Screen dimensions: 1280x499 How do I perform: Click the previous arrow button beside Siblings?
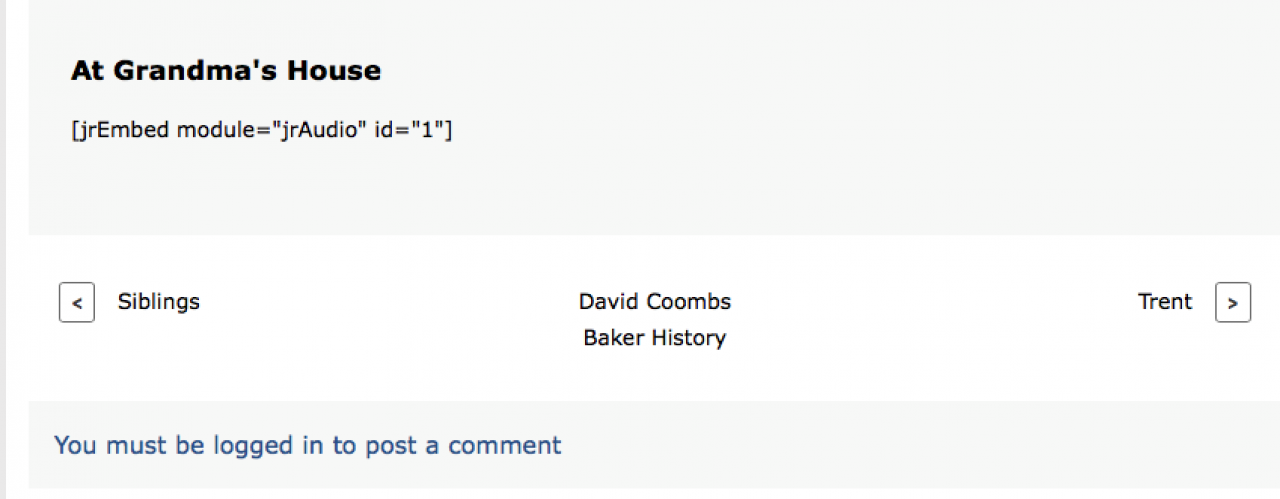click(x=77, y=302)
